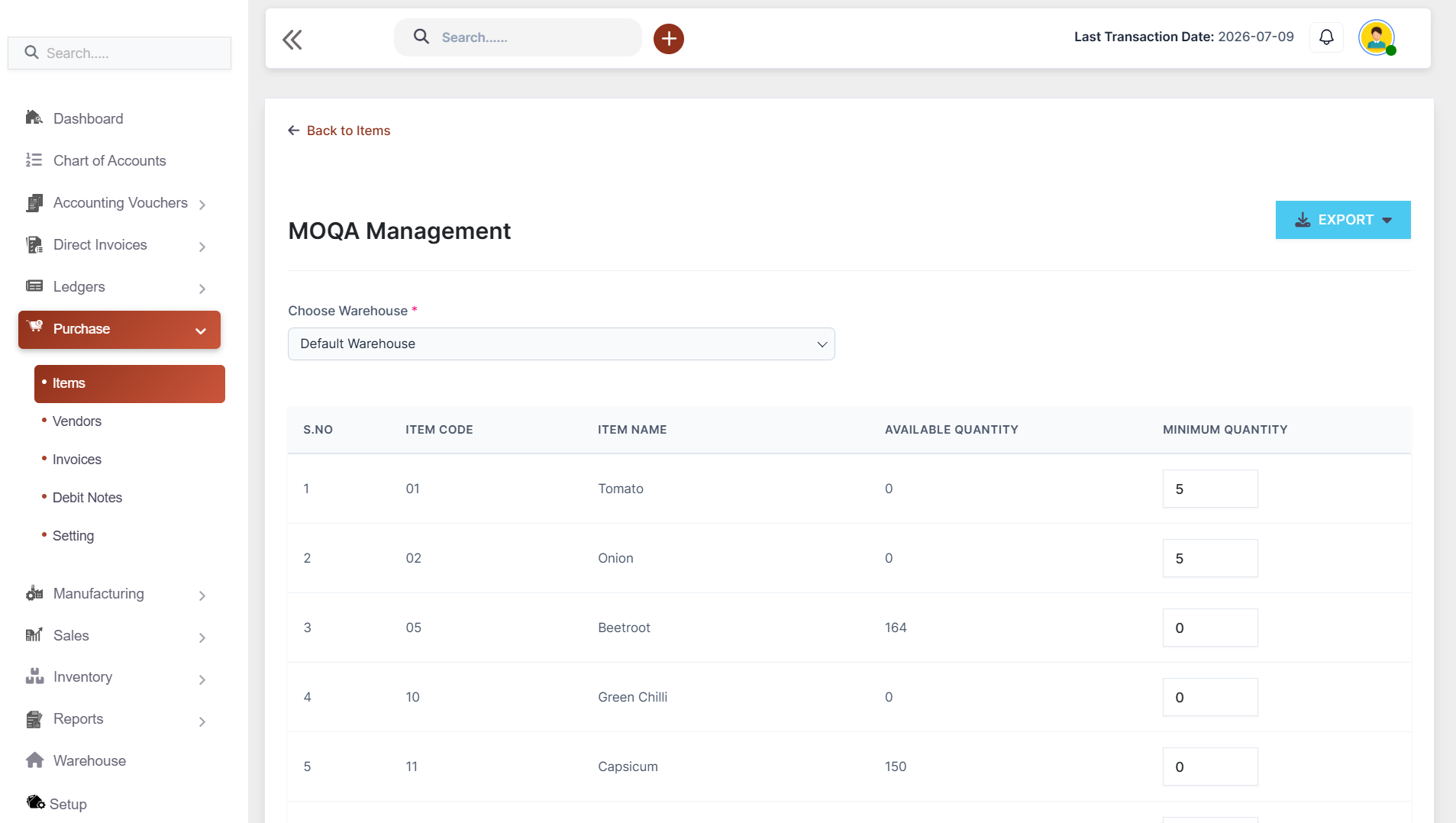This screenshot has height=823, width=1456.
Task: Open the user profile avatar
Action: tap(1377, 37)
